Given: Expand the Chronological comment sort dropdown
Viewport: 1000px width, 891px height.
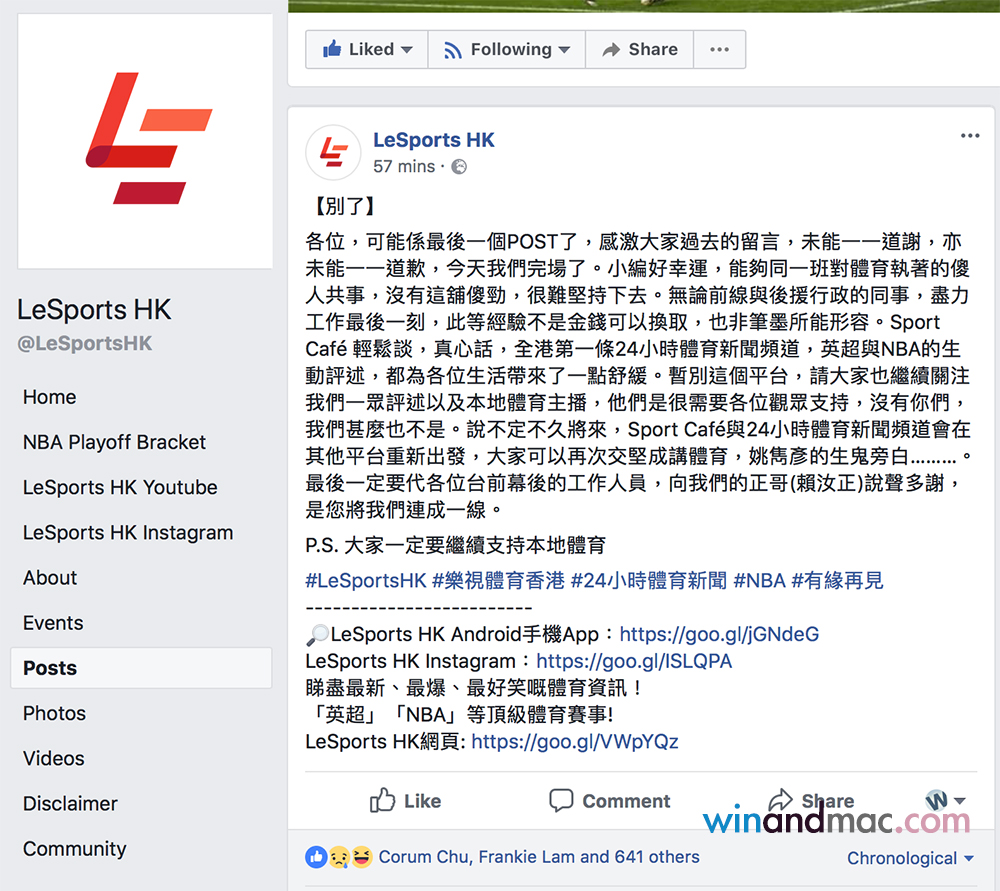Looking at the screenshot, I should tap(910, 858).
